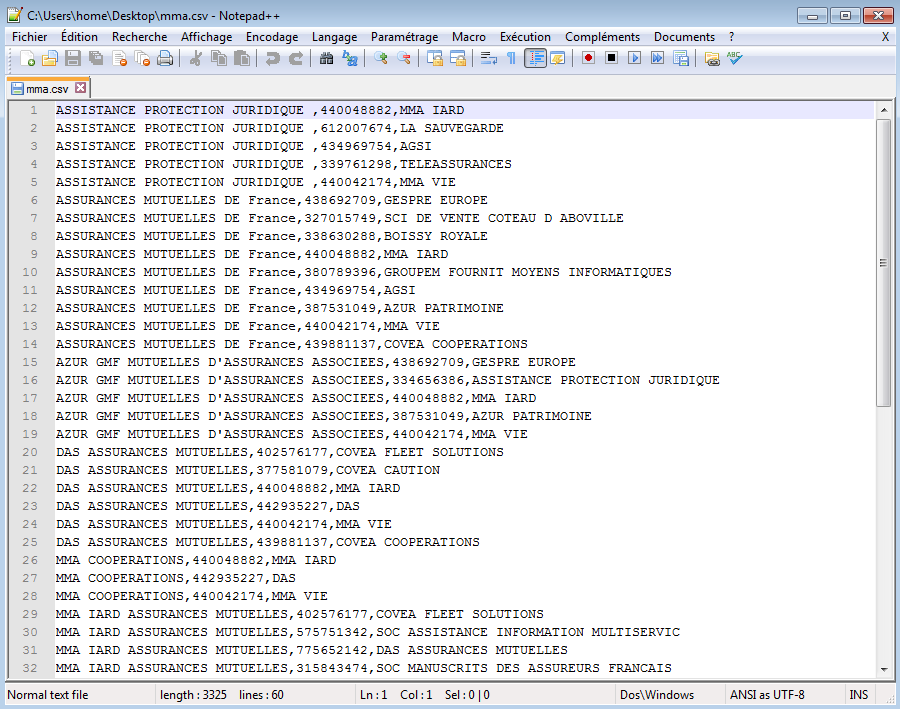Click the Save All icon

(96, 59)
